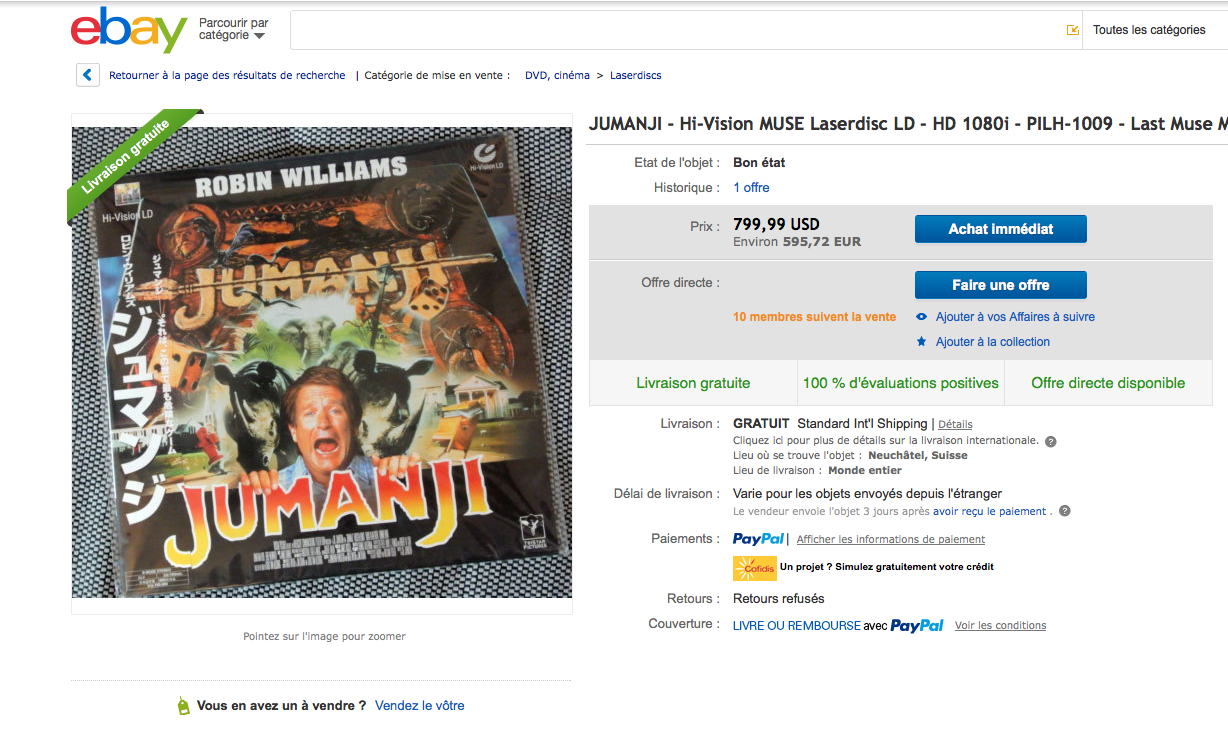Viewport: 1228px width, 747px height.
Task: Click the Vendez le vôtre link
Action: [x=420, y=705]
